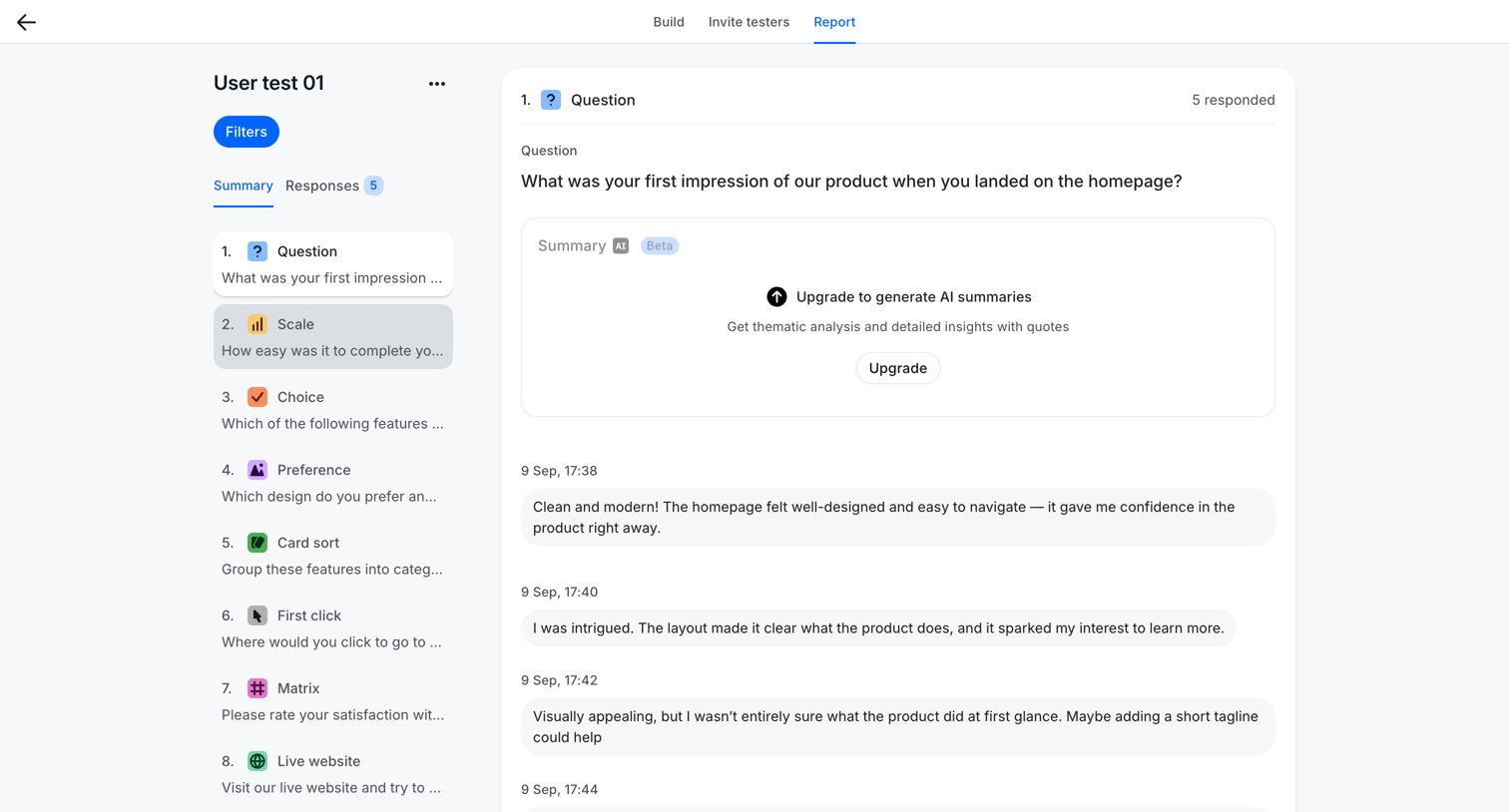Click the '9 Sep, 17:38' timestamp
Image resolution: width=1509 pixels, height=812 pixels.
(559, 471)
